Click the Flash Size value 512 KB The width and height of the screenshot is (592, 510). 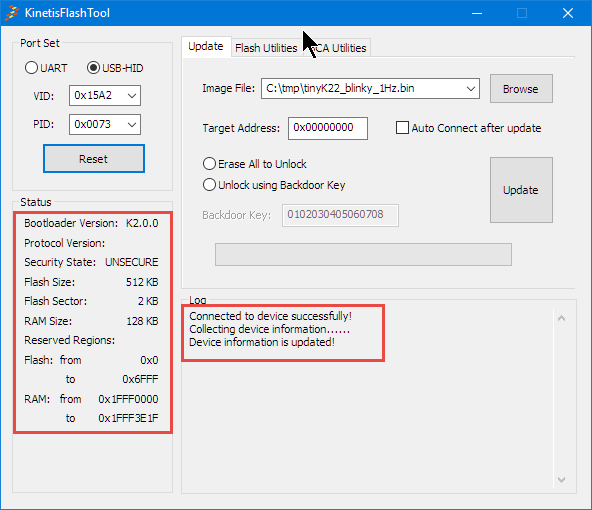pyautogui.click(x=142, y=282)
